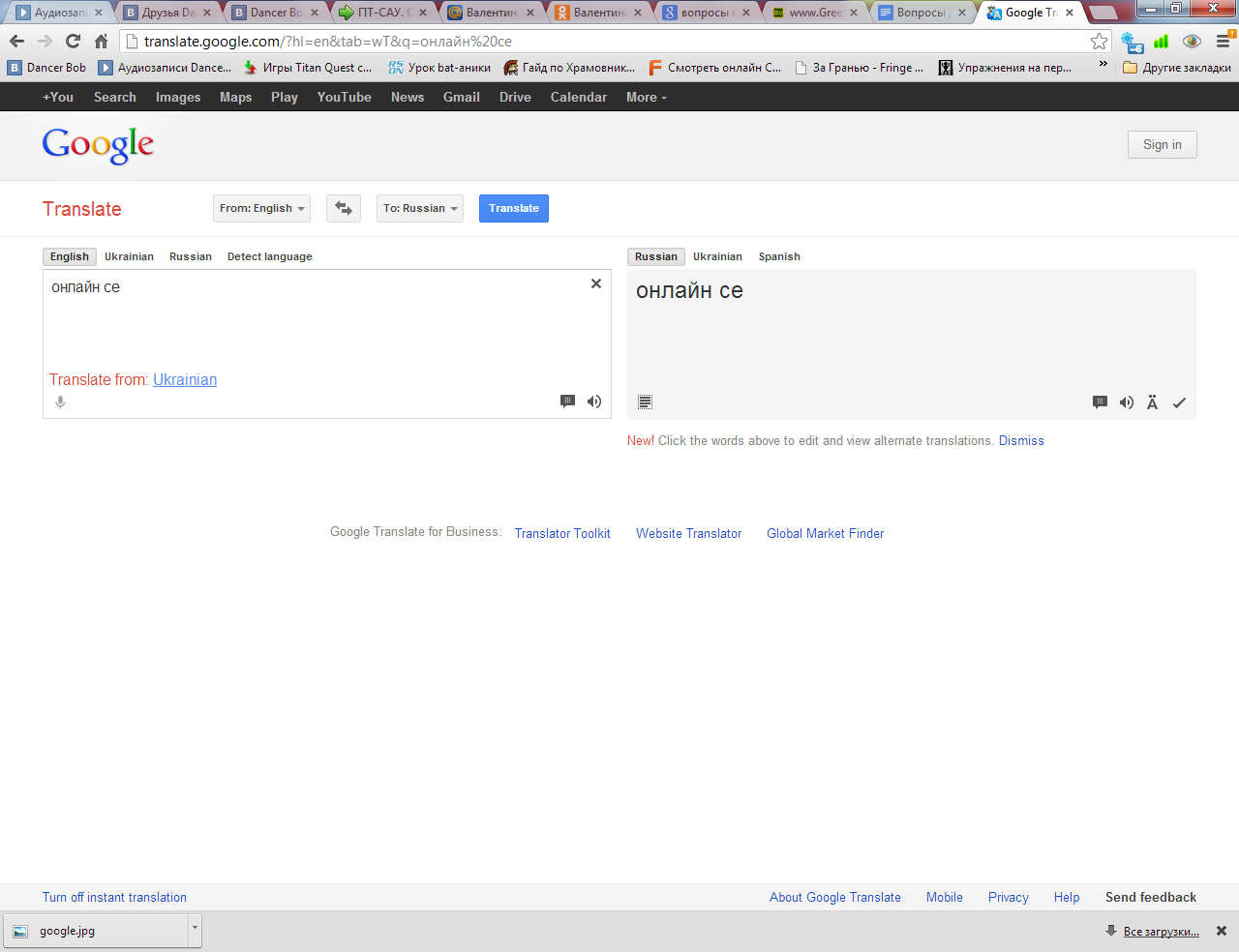Open Gmail in Google bar
Viewport: 1239px width, 952px height.
461,97
